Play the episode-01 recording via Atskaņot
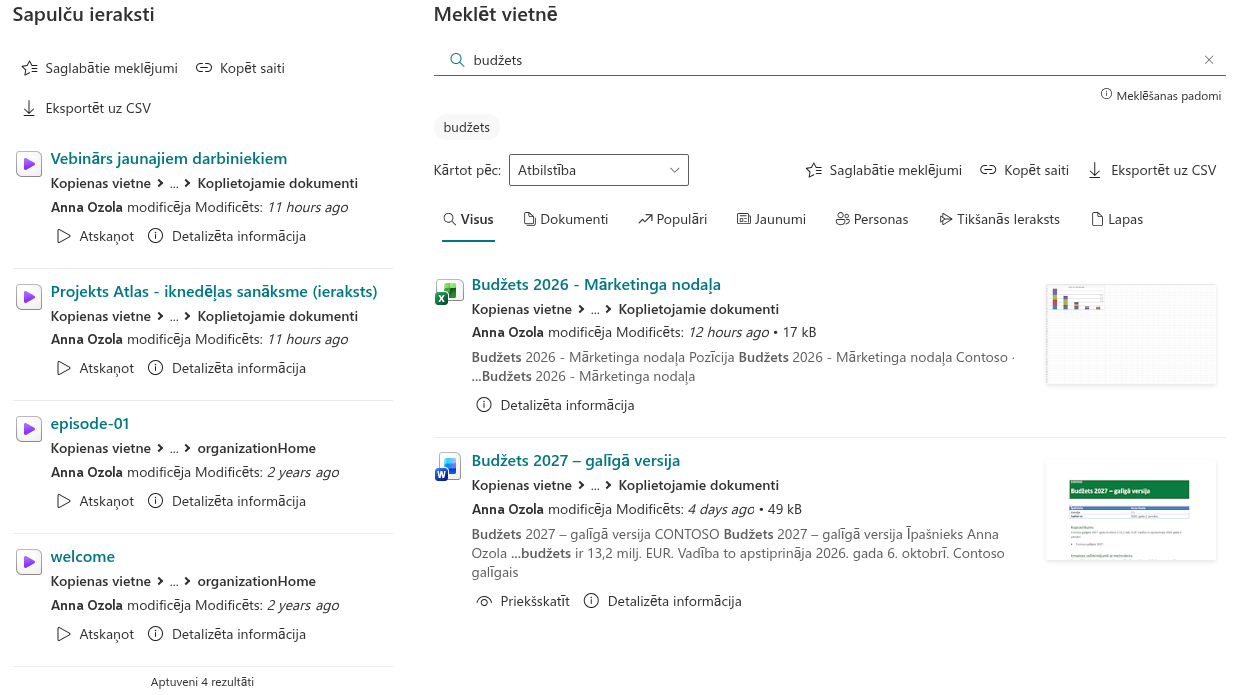Viewport: 1247px width, 695px height. 94,501
